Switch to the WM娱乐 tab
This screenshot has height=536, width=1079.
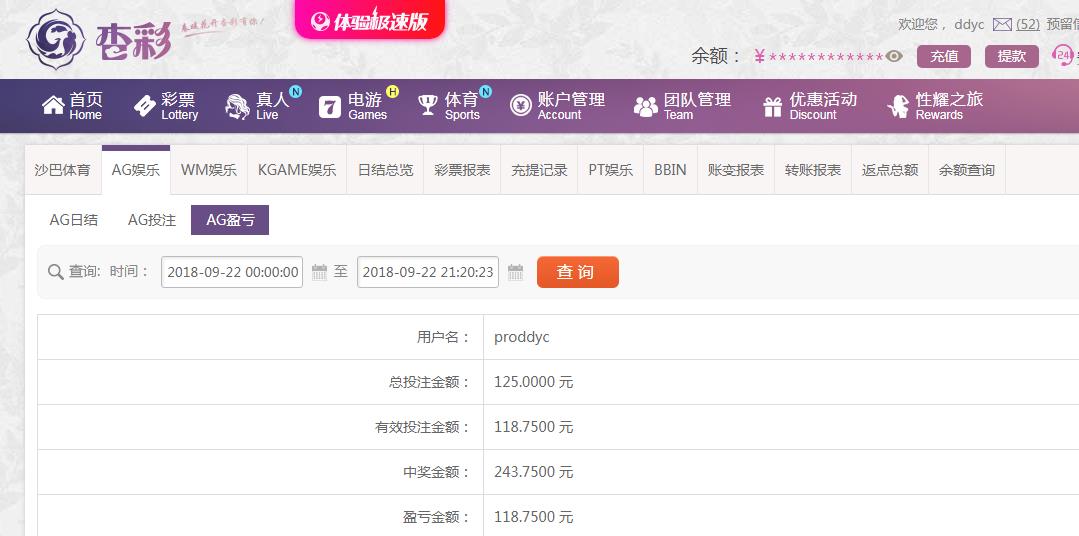pyautogui.click(x=209, y=170)
